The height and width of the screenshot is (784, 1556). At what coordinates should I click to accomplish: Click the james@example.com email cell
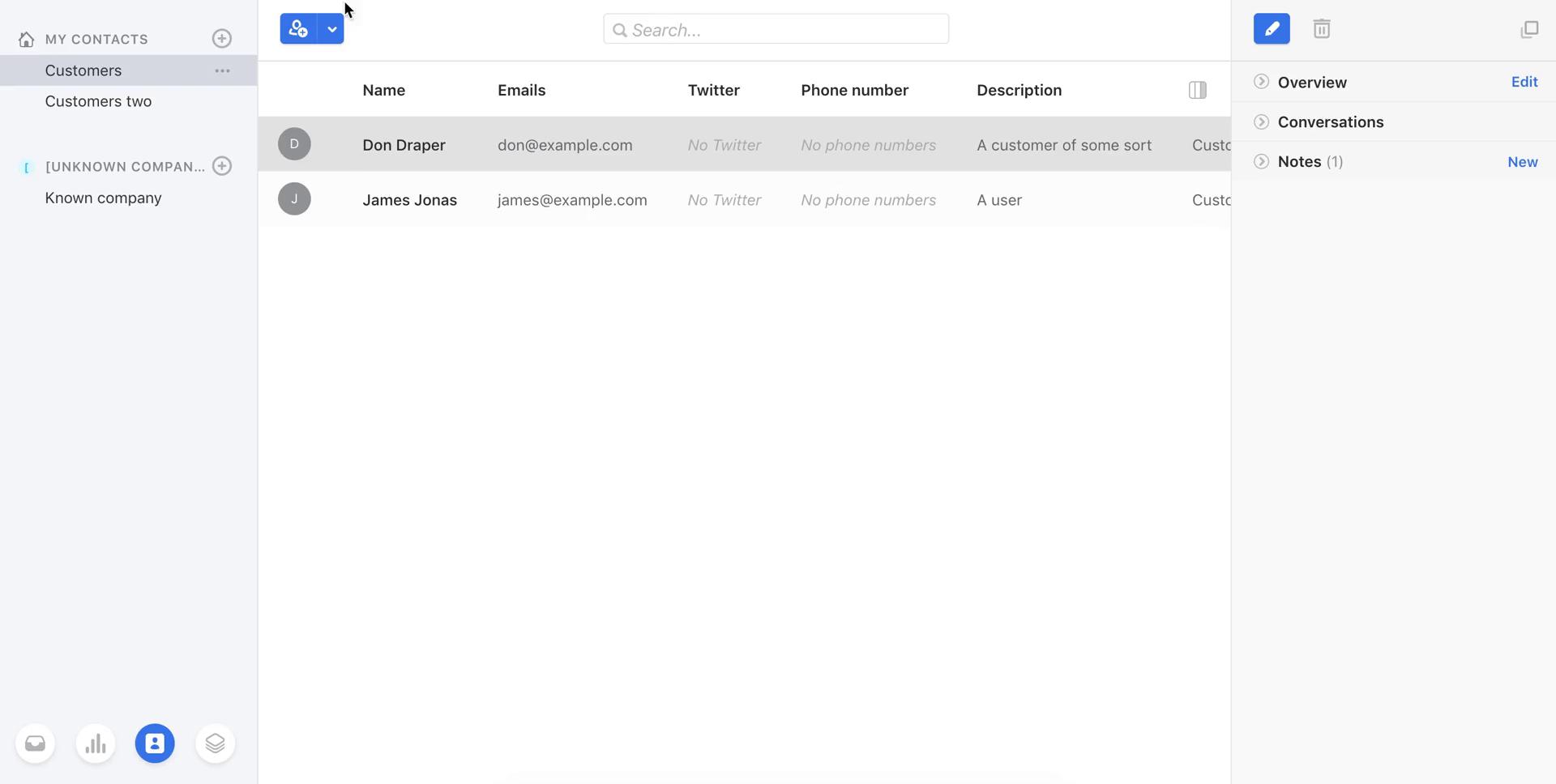(x=572, y=200)
